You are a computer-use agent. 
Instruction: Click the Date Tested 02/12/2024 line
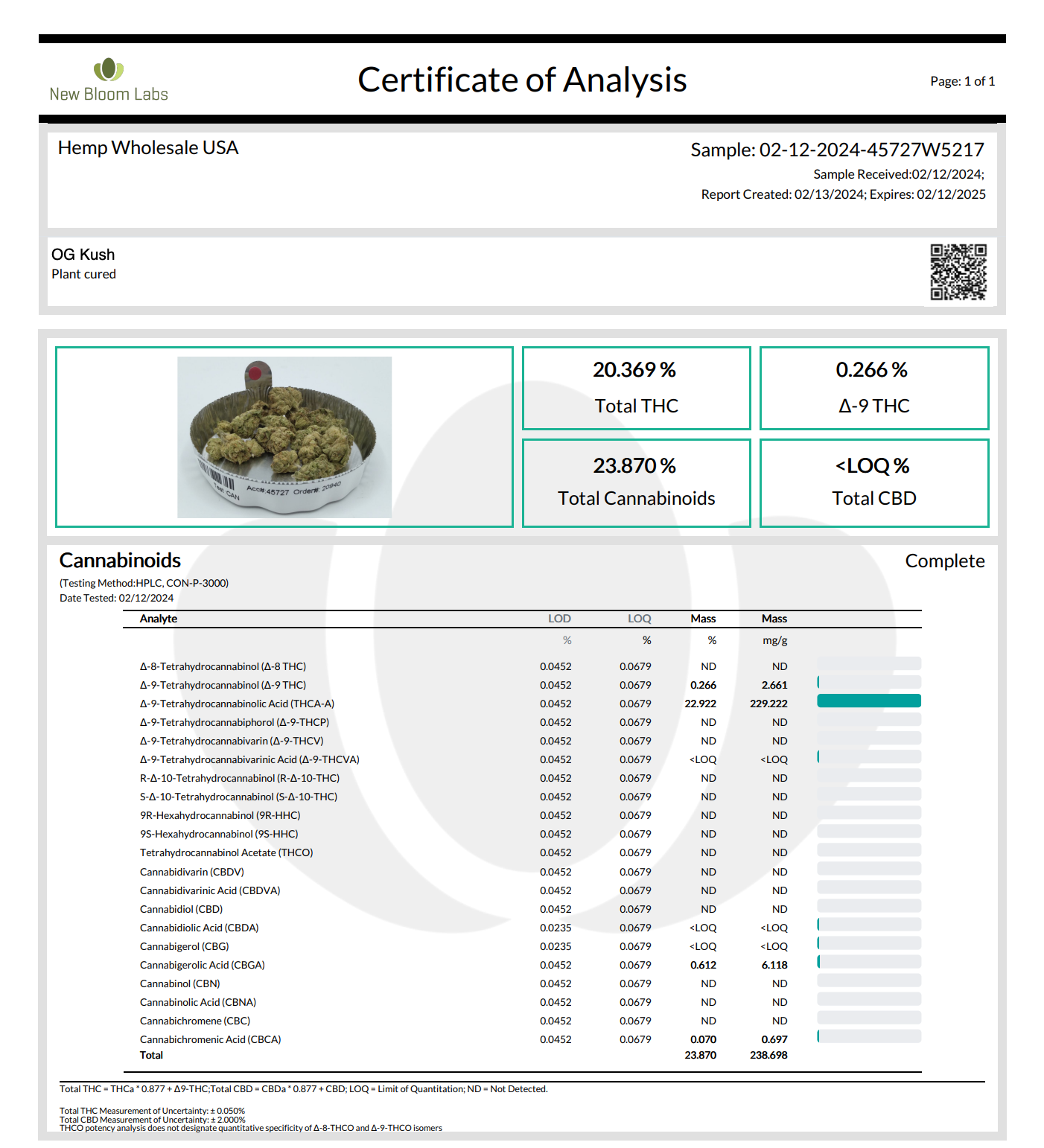coord(116,598)
